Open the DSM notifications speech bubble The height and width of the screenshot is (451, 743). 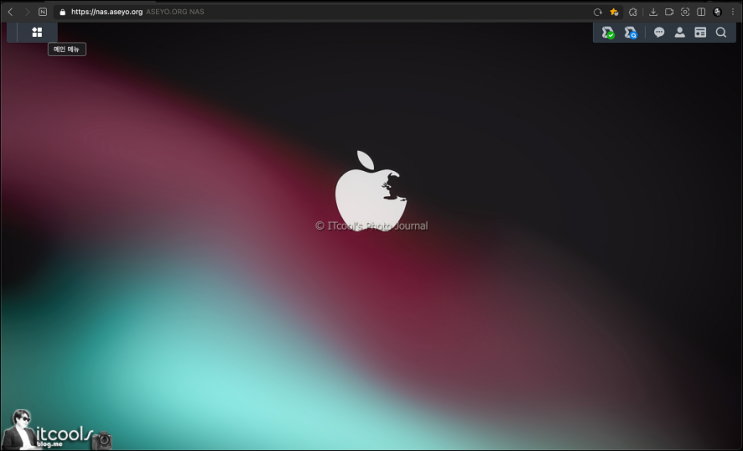pyautogui.click(x=659, y=32)
